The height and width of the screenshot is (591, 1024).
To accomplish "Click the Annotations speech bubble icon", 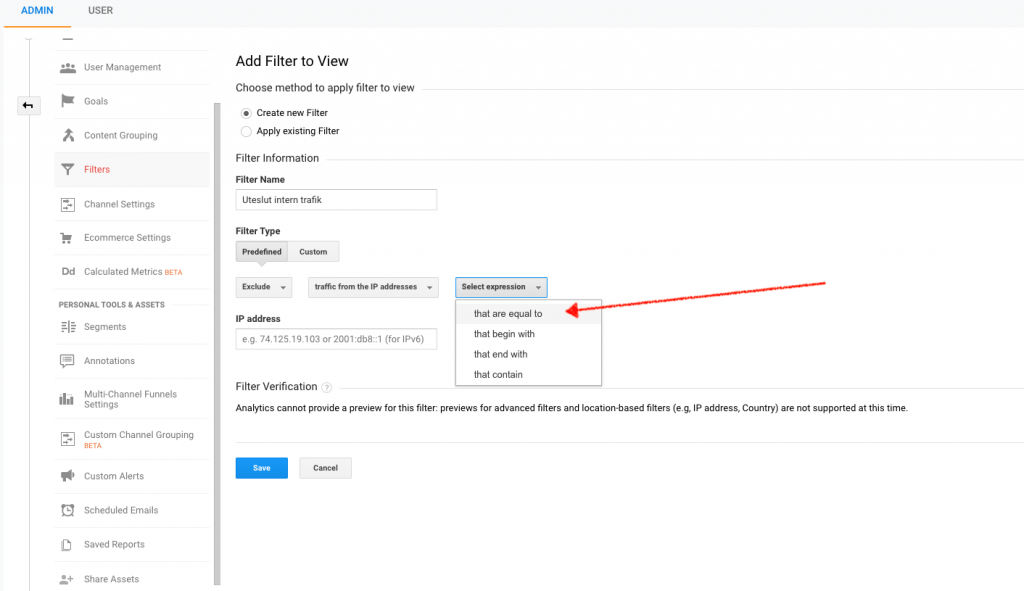I will coord(67,361).
